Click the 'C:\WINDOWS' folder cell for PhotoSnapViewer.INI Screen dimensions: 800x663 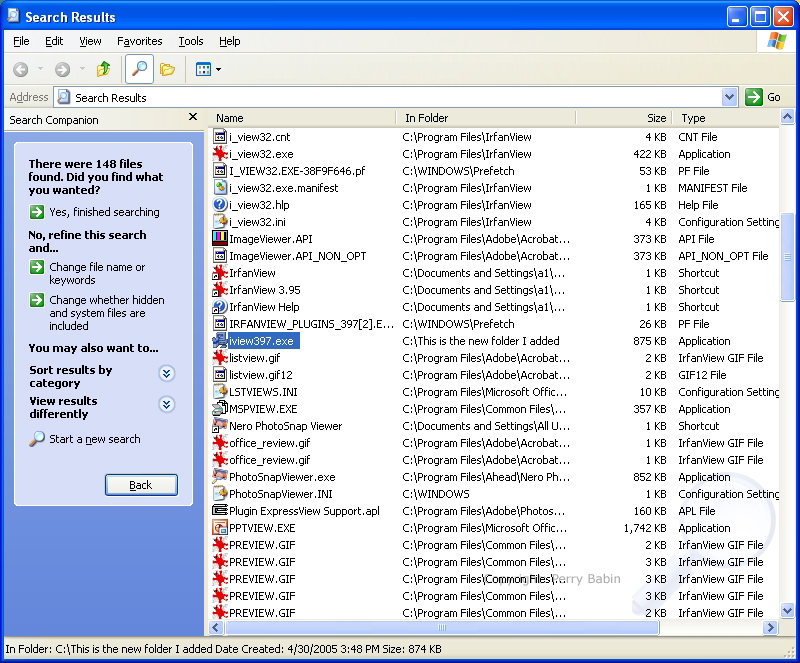pyautogui.click(x=436, y=494)
